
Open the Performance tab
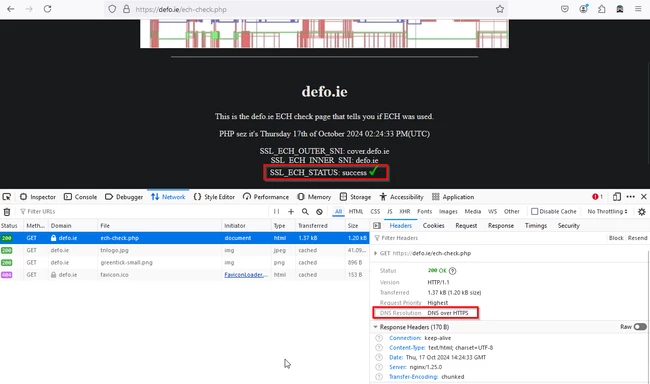[266, 197]
